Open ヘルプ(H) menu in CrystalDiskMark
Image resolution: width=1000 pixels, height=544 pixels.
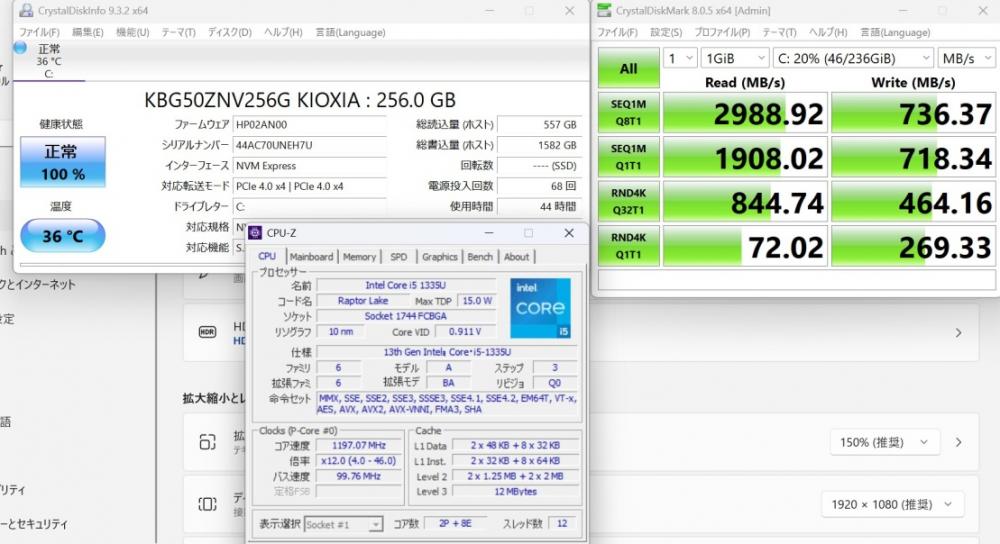828,32
